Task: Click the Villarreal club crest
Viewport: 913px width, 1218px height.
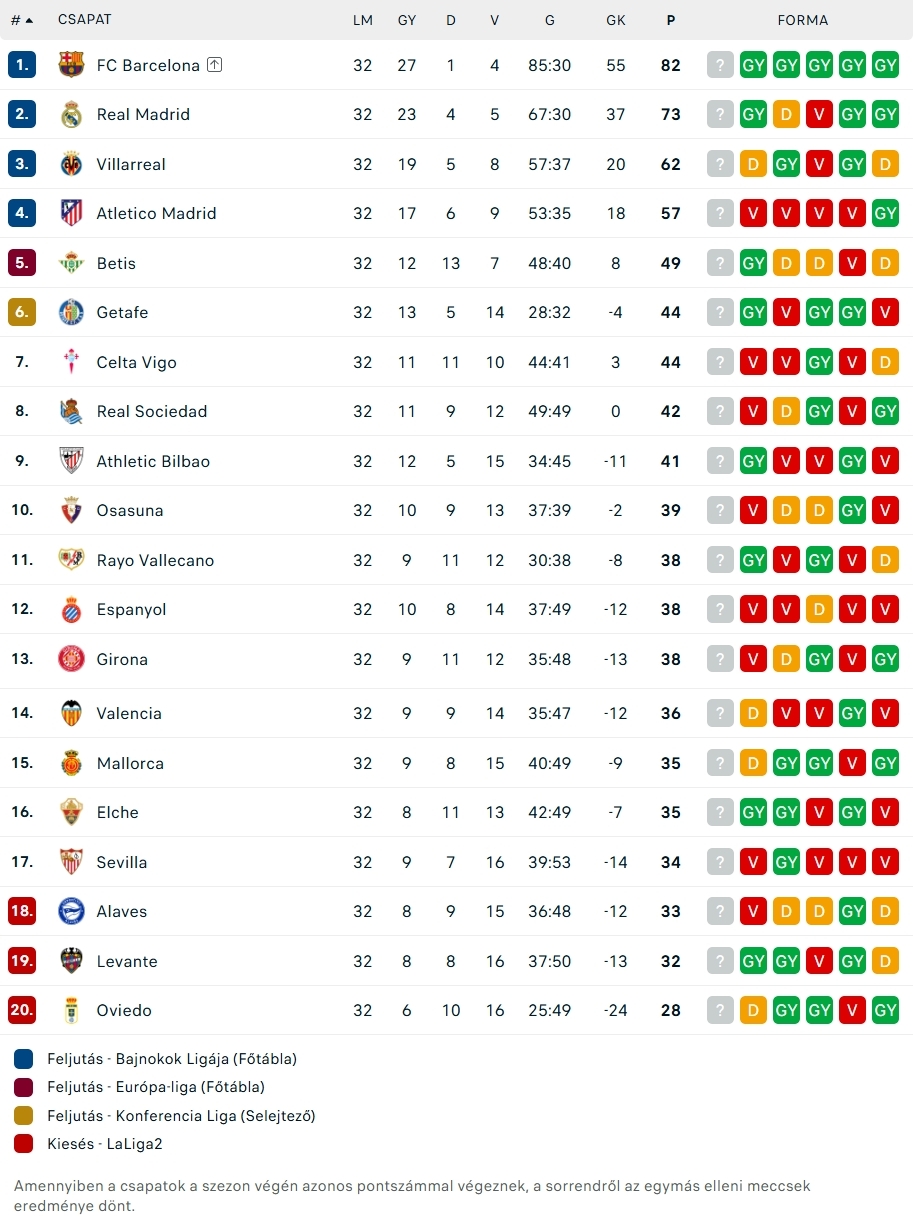Action: click(x=71, y=164)
